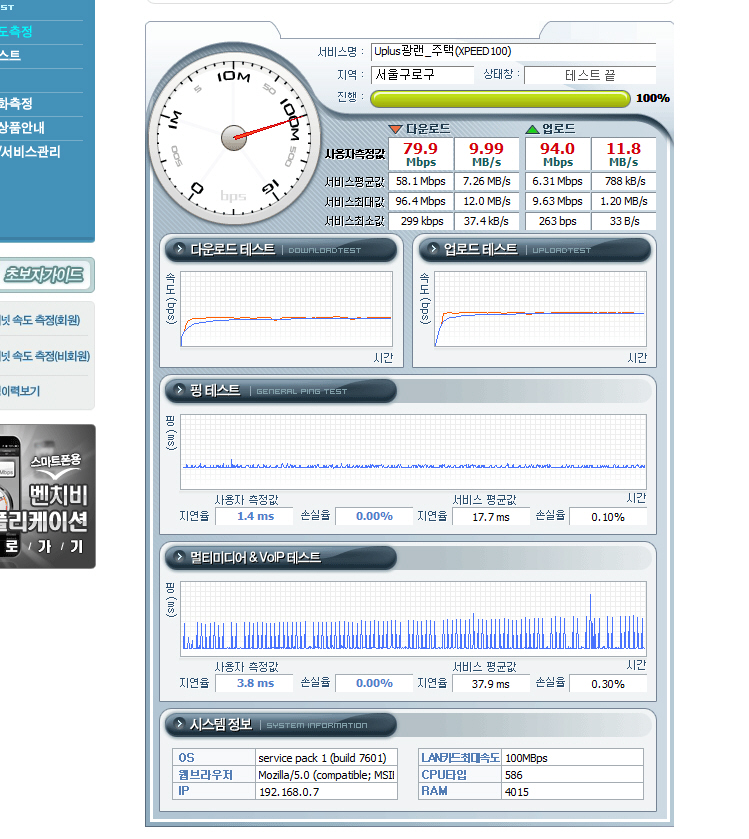Click the 299 kbps minimum cell
This screenshot has height=839, width=749.
(421, 221)
